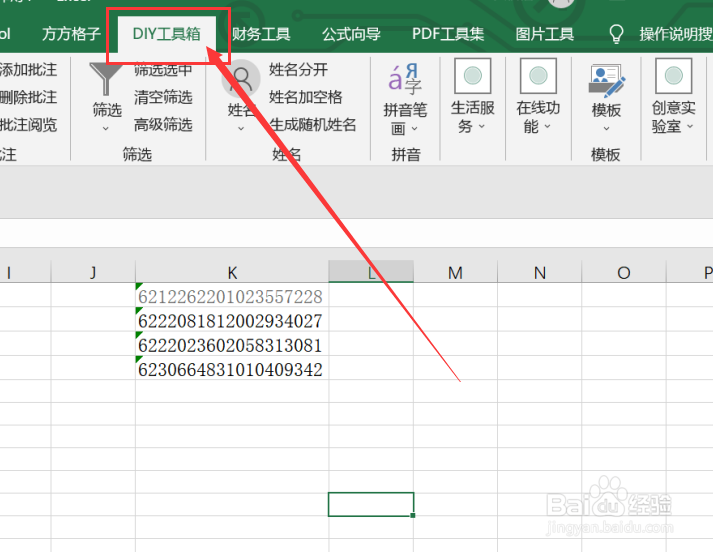This screenshot has width=713, height=552.
Task: Open the PDF工具集 tab
Action: [x=448, y=34]
